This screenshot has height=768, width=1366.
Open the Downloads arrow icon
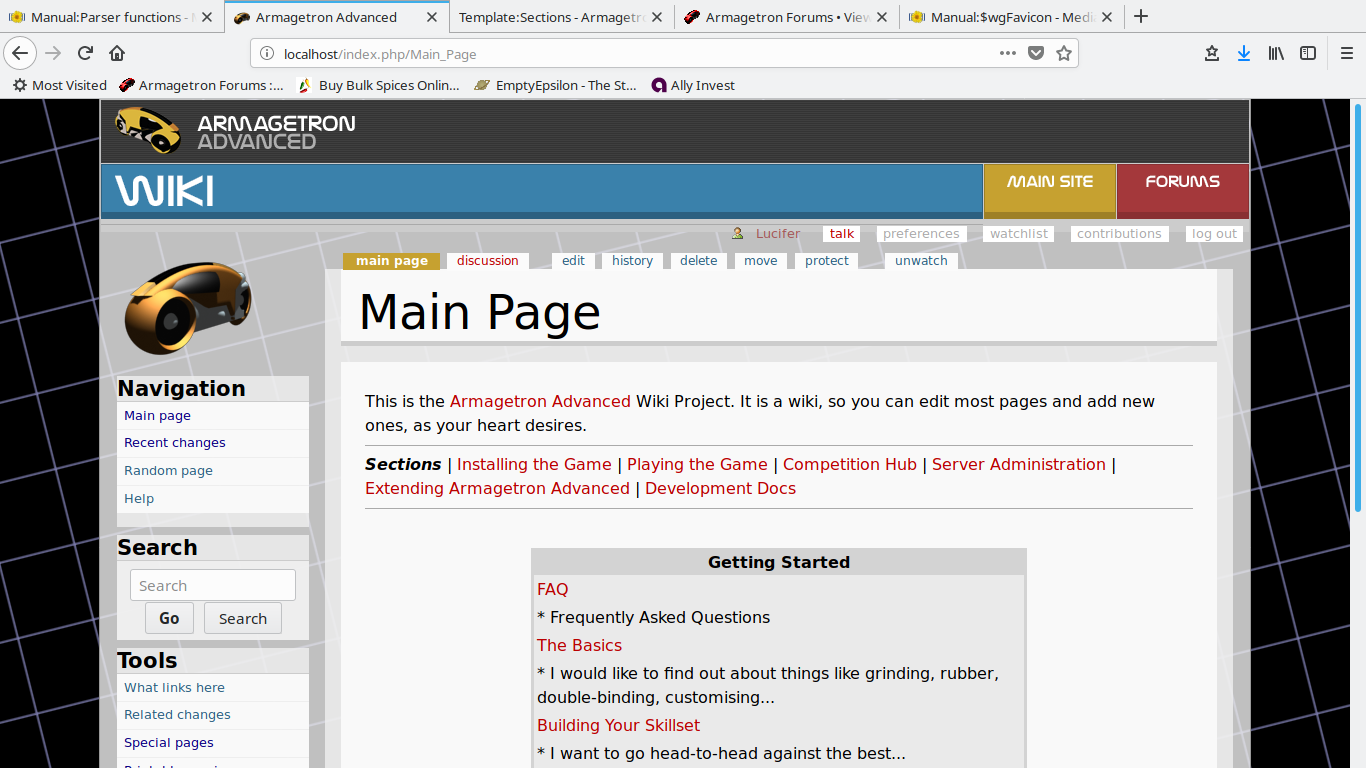click(x=1243, y=54)
